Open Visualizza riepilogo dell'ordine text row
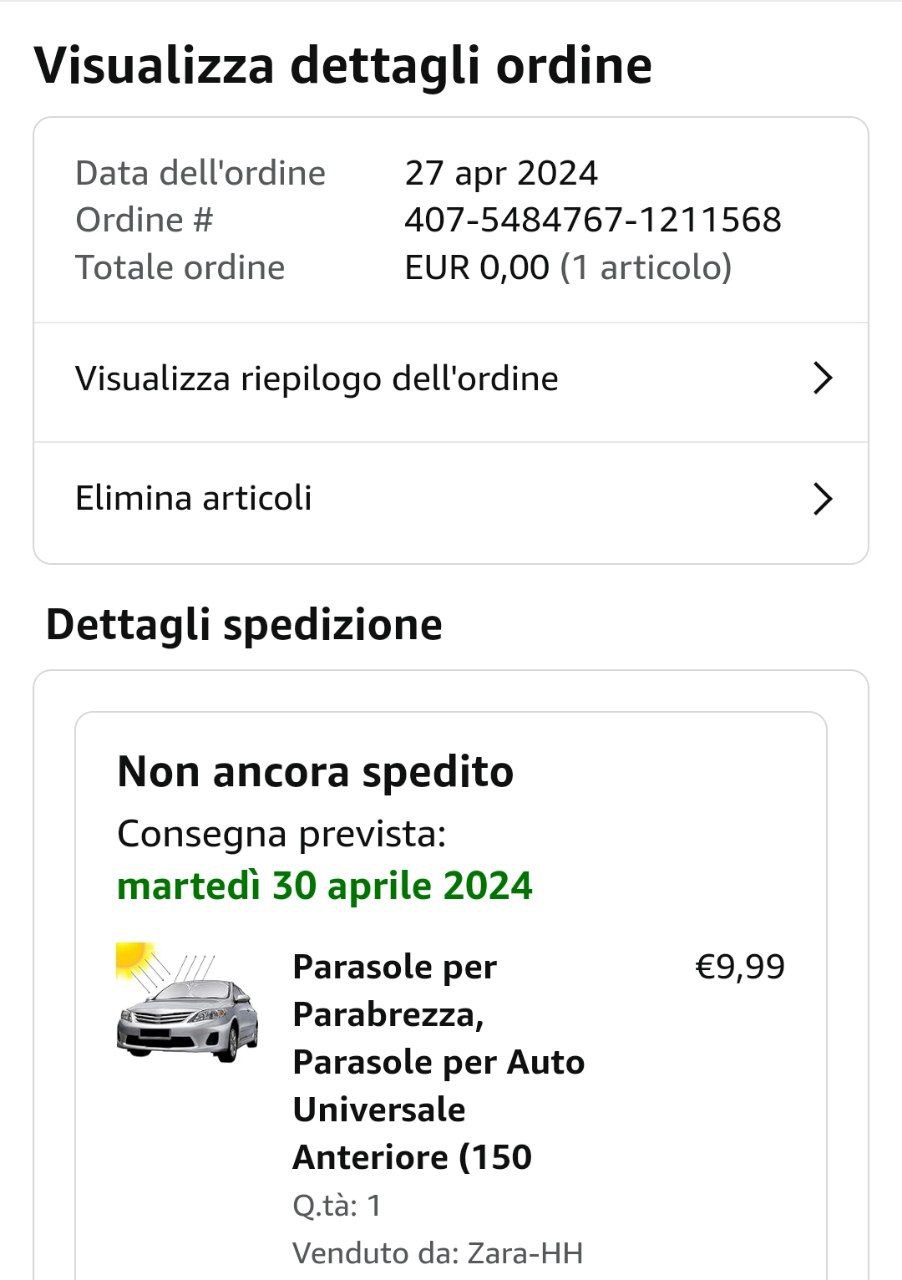The height and width of the screenshot is (1280, 902). [316, 379]
